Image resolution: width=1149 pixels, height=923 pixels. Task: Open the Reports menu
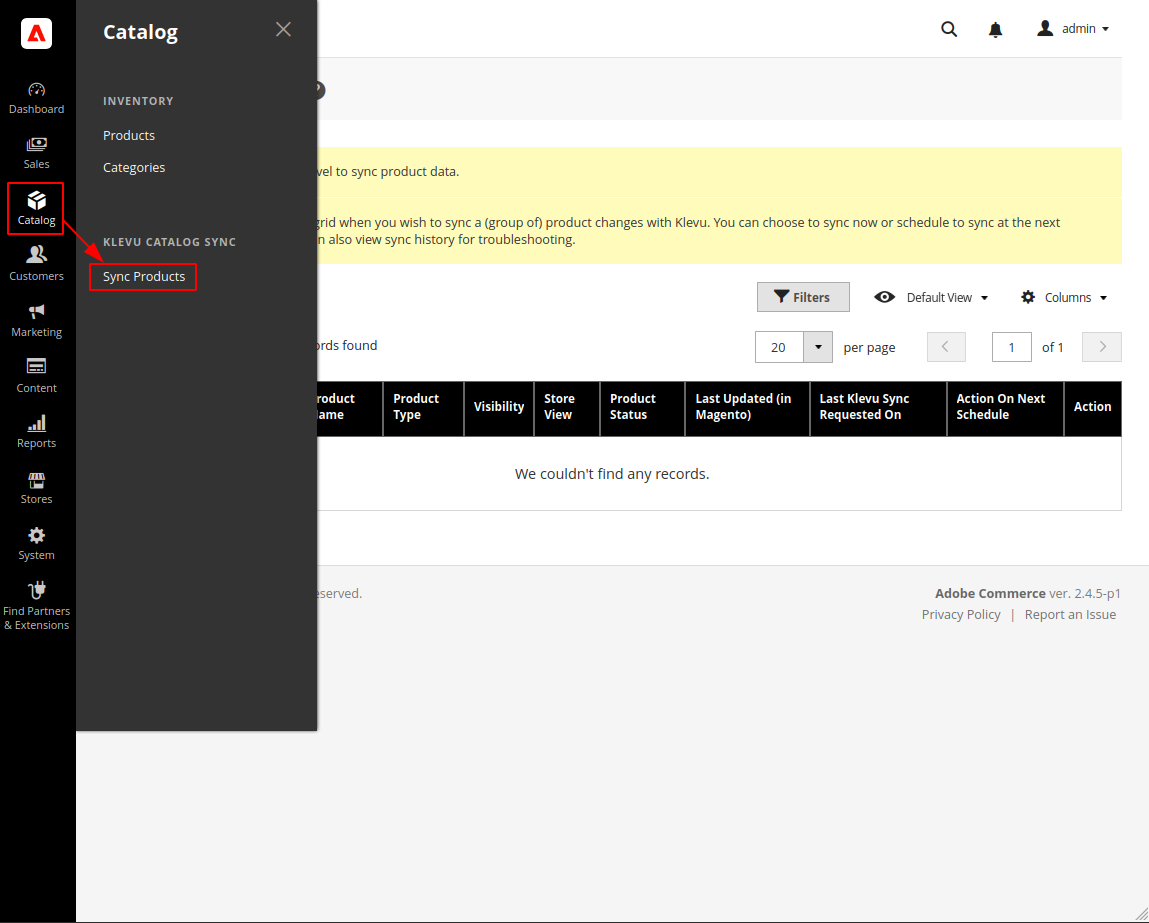[x=37, y=432]
